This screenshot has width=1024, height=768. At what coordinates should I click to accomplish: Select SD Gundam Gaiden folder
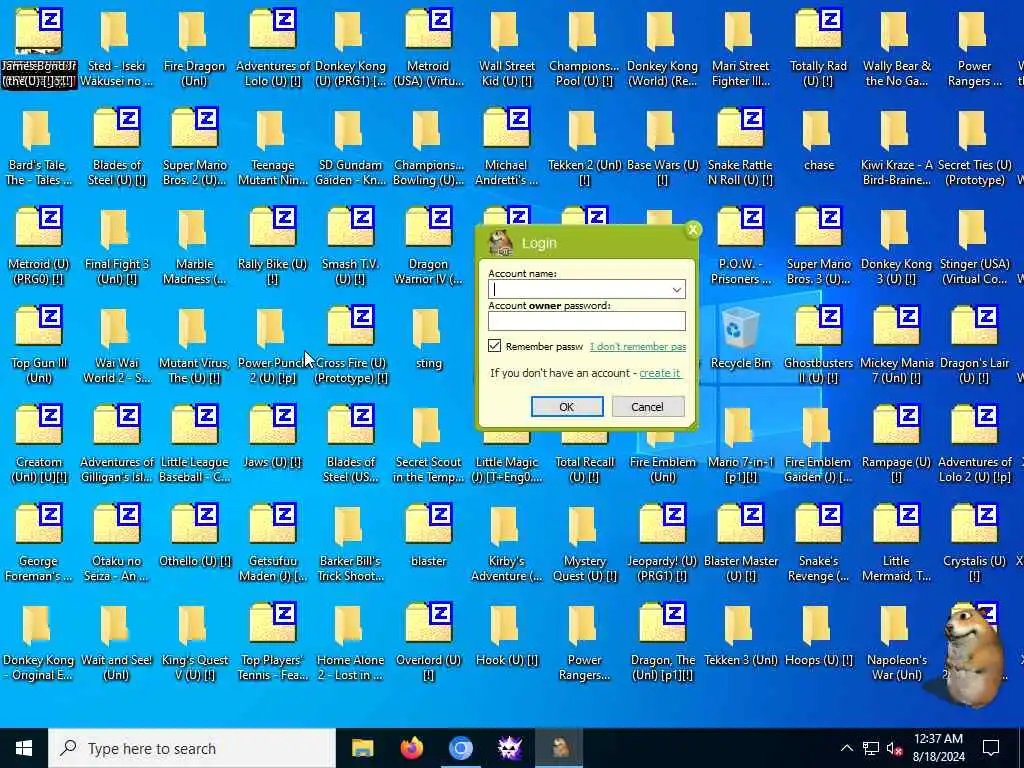[351, 148]
